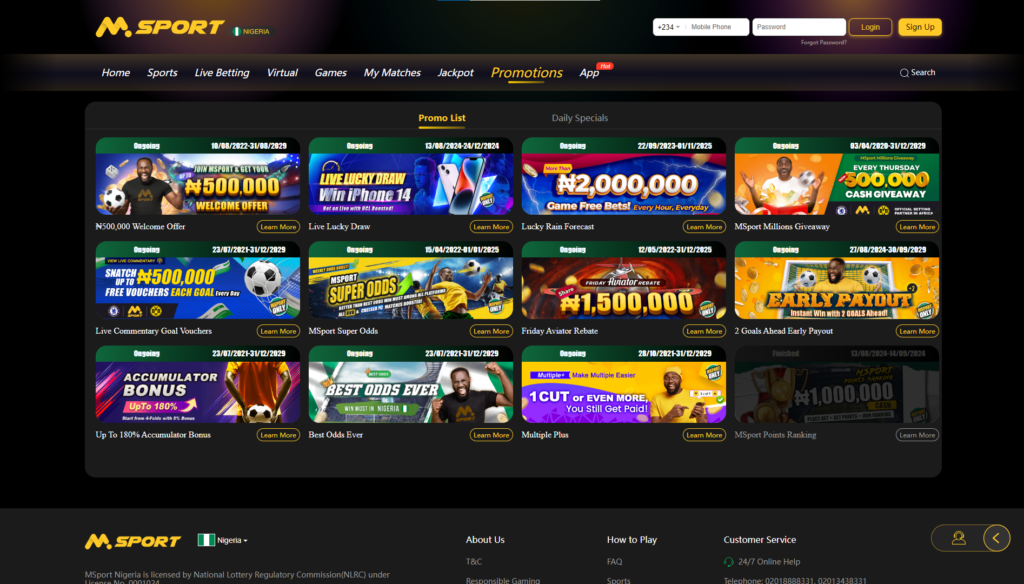Open the FAQ footer link
This screenshot has width=1024, height=584.
615,562
